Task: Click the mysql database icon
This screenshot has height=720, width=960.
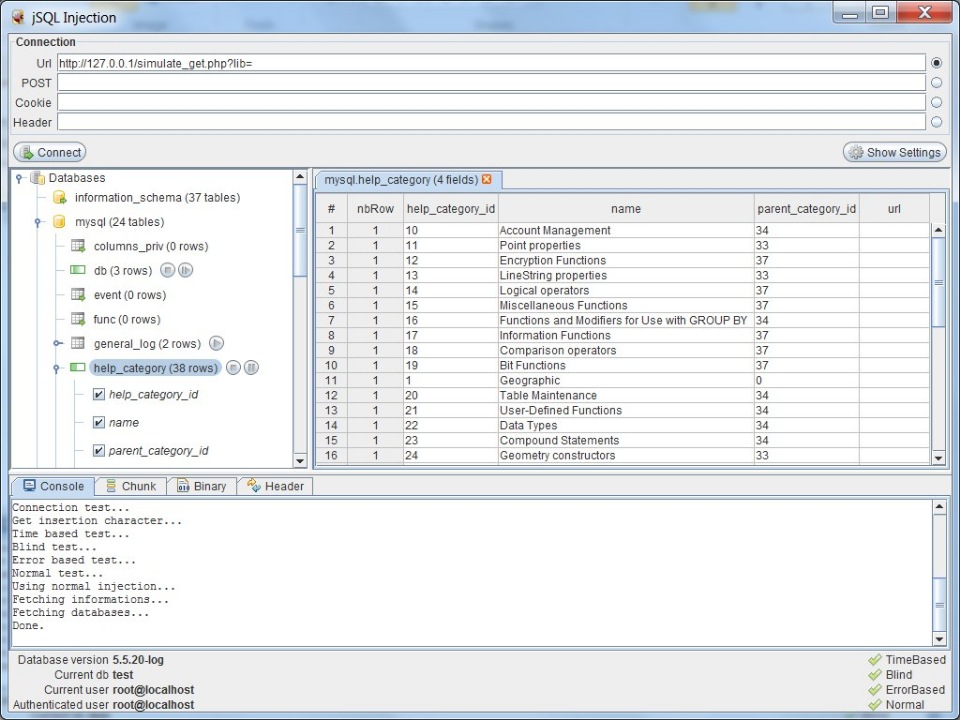Action: pyautogui.click(x=59, y=222)
